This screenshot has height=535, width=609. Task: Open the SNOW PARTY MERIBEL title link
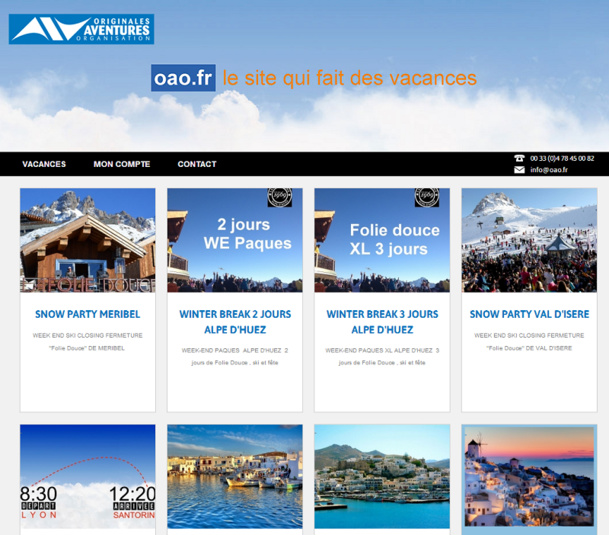click(x=87, y=314)
